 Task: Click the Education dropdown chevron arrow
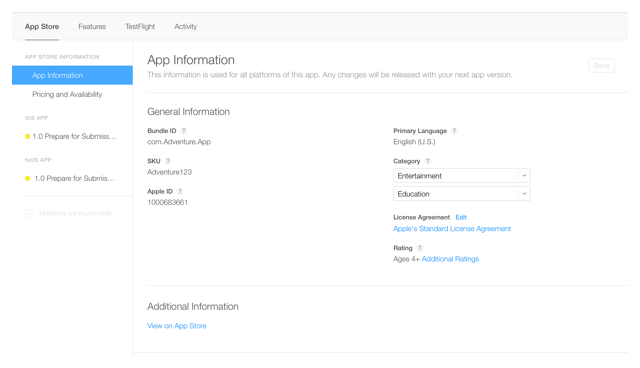[524, 194]
